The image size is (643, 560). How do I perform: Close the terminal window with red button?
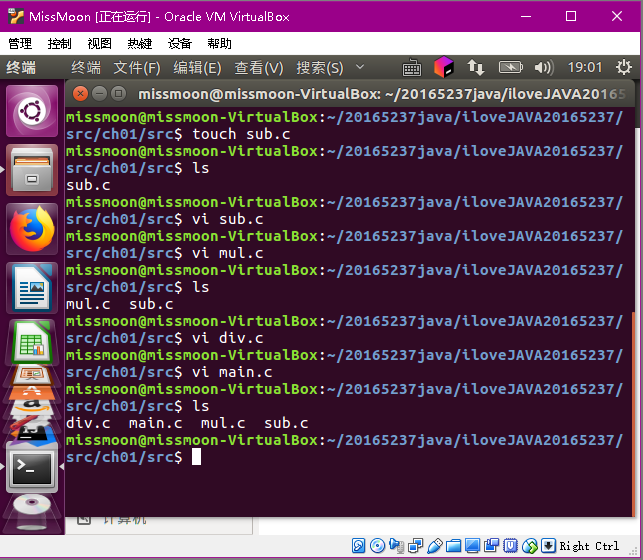[80, 94]
